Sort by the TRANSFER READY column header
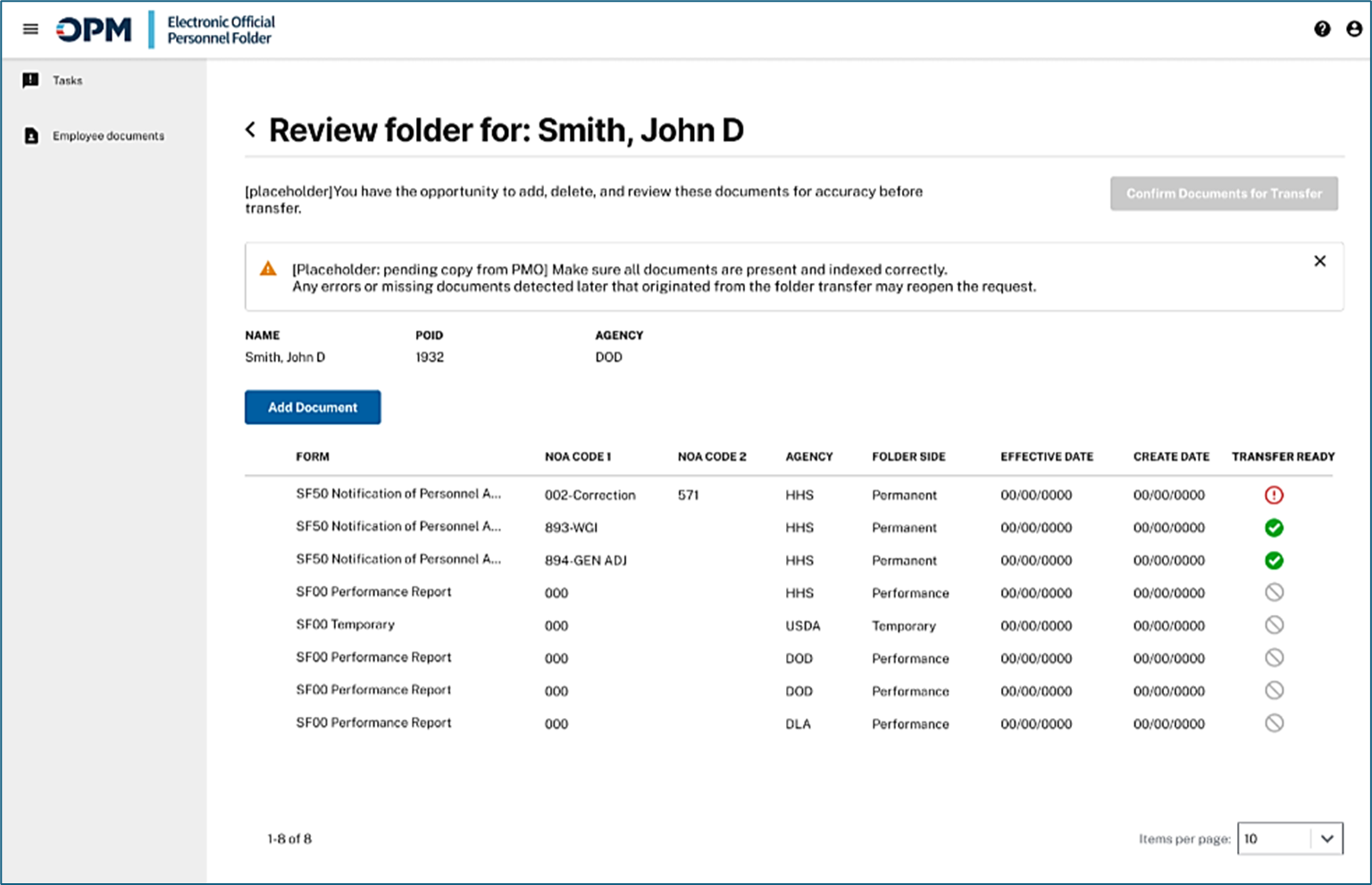This screenshot has height=885, width=1372. pyautogui.click(x=1283, y=456)
